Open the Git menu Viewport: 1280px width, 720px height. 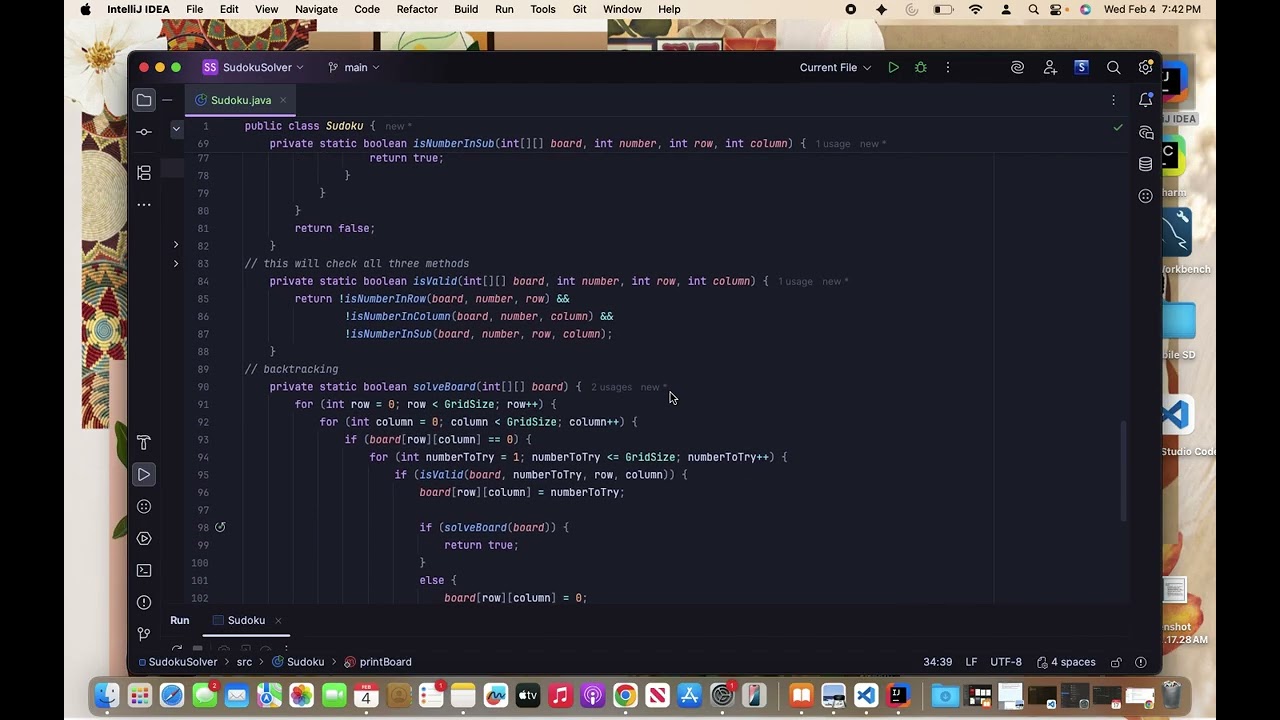click(x=580, y=9)
